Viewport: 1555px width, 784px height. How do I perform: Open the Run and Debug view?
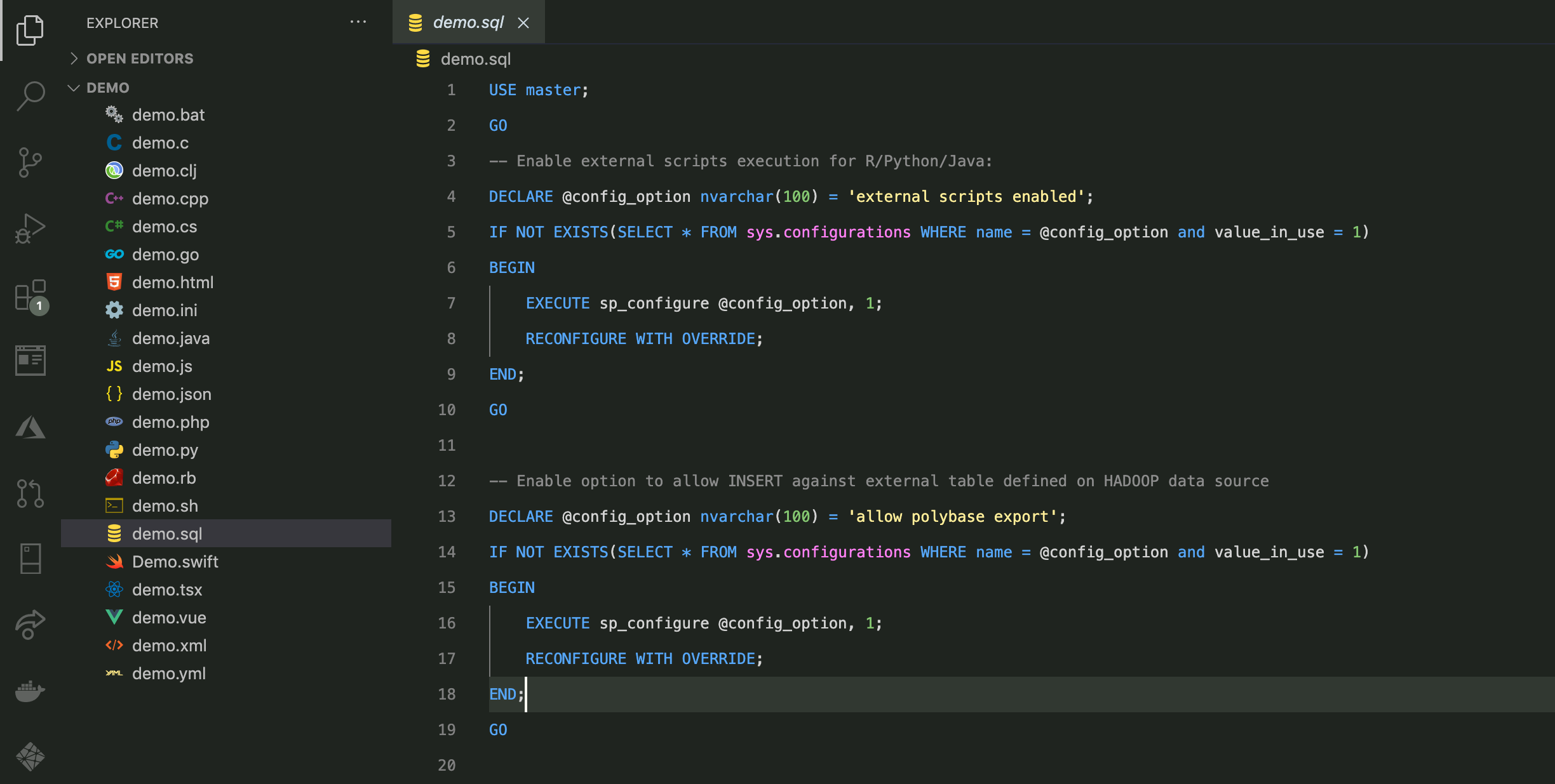(30, 229)
